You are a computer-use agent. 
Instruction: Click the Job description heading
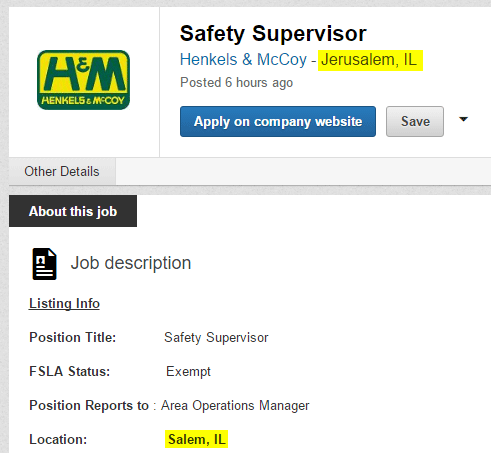pyautogui.click(x=131, y=263)
